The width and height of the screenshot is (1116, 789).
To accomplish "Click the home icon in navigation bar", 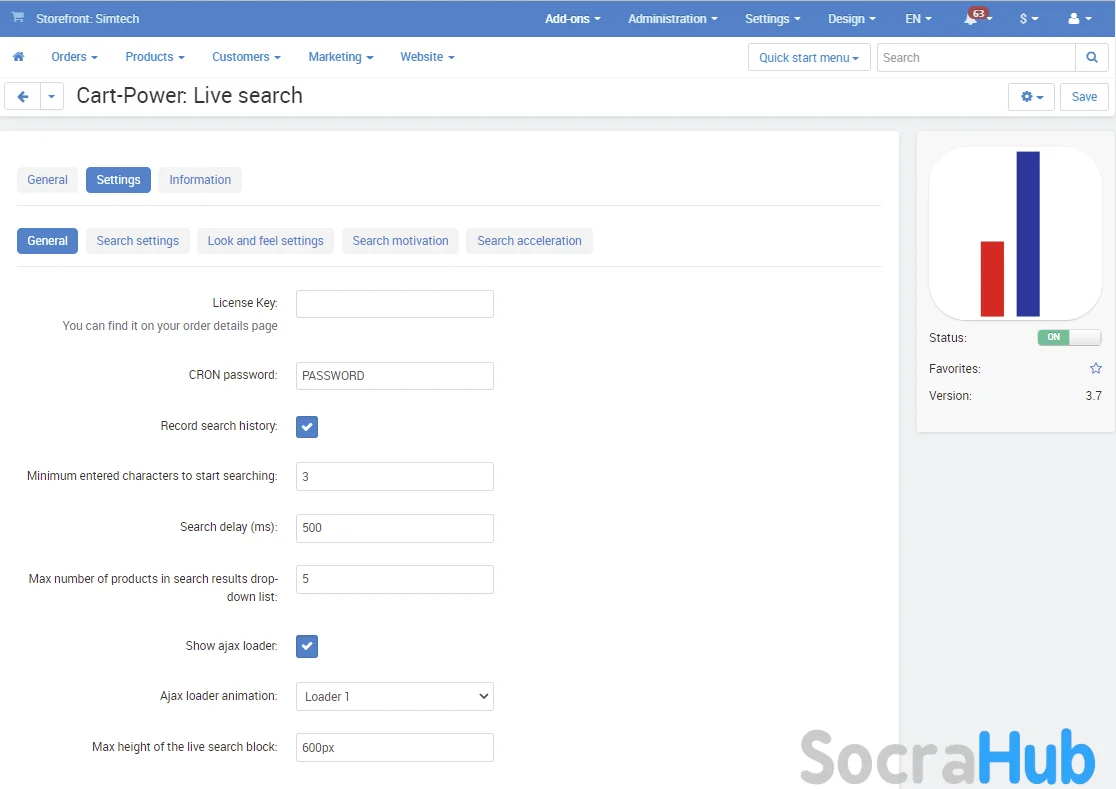I will click(x=18, y=57).
